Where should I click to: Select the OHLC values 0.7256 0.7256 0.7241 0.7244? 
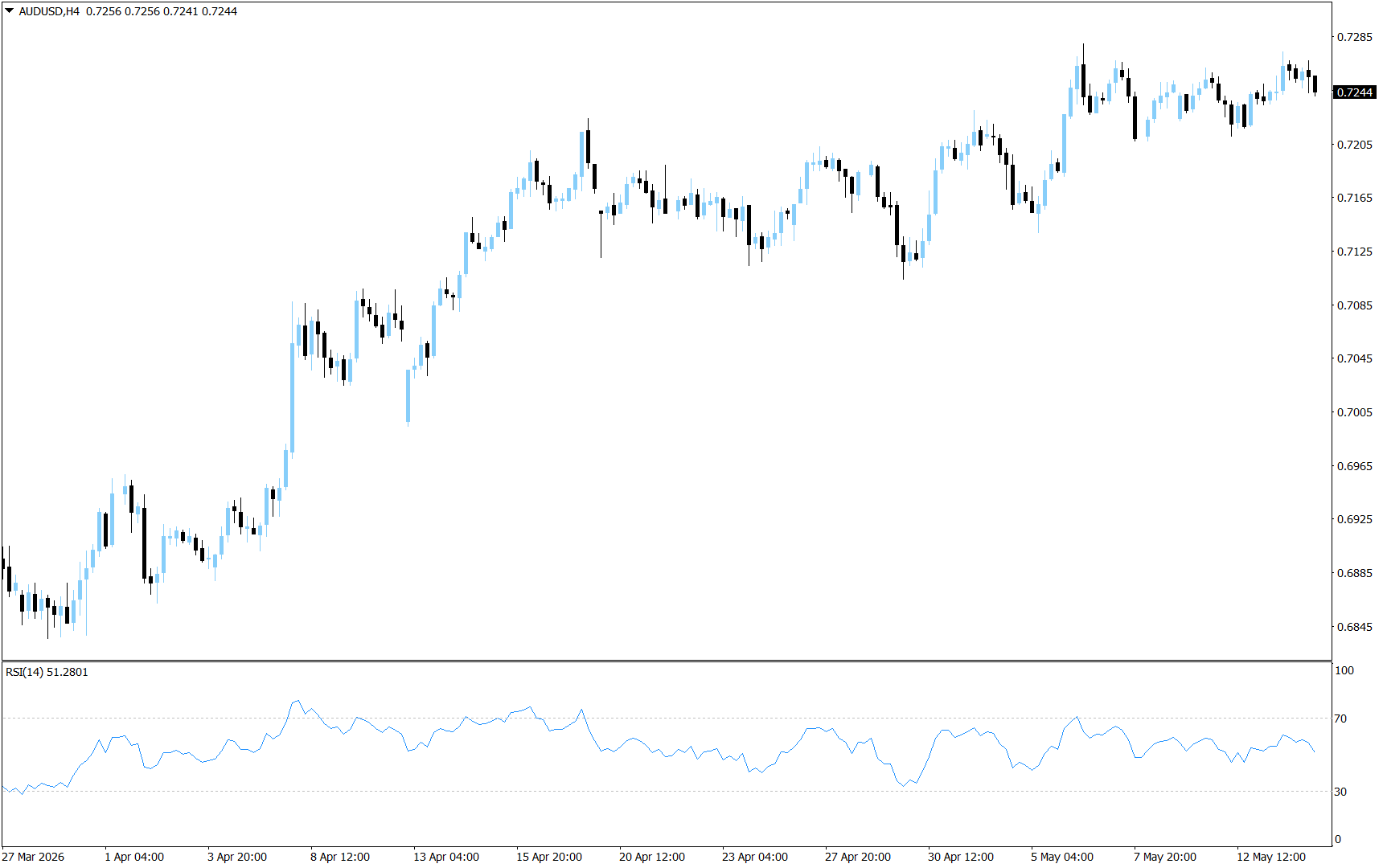tap(162, 11)
